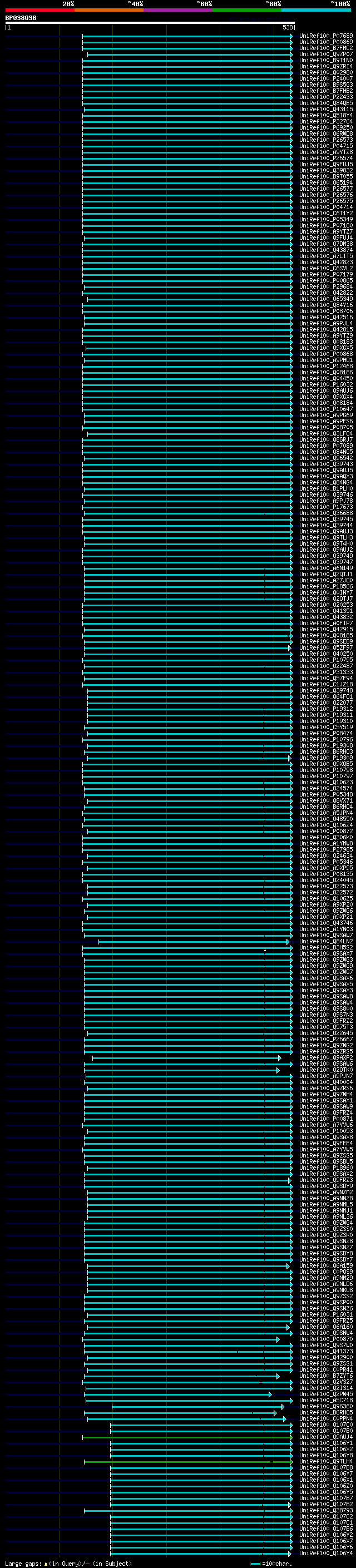Select label UniRef100_Q39832
The width and height of the screenshot is (356, 1568).
pos(326,170)
